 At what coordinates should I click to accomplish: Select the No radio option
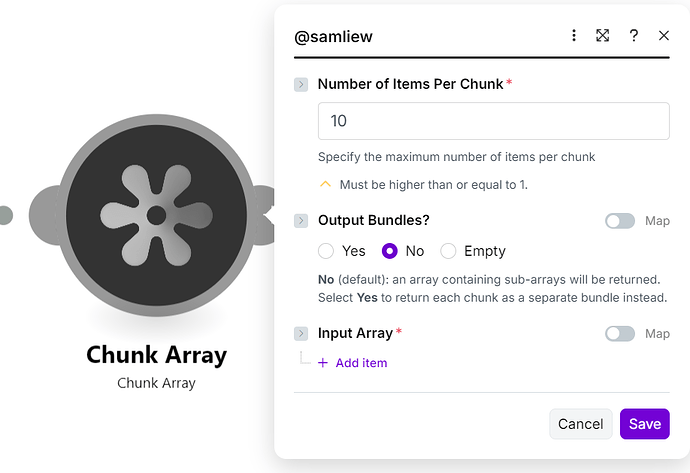click(x=391, y=251)
